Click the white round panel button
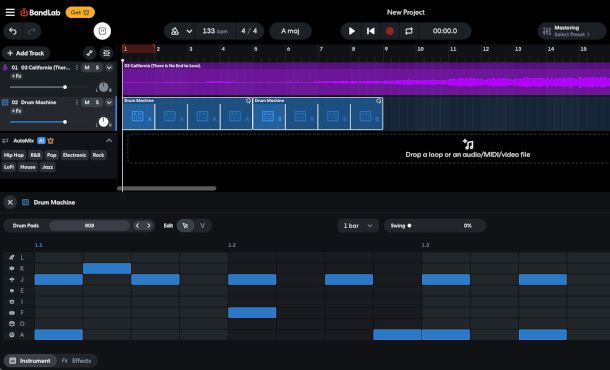 pyautogui.click(x=102, y=31)
